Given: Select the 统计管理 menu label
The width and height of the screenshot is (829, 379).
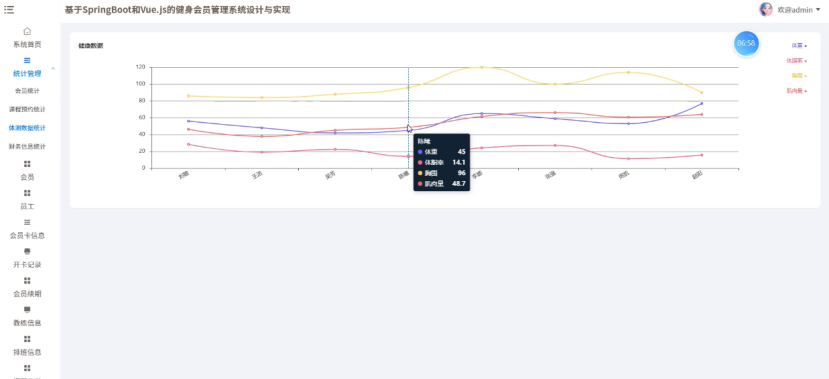Looking at the screenshot, I should pos(27,73).
